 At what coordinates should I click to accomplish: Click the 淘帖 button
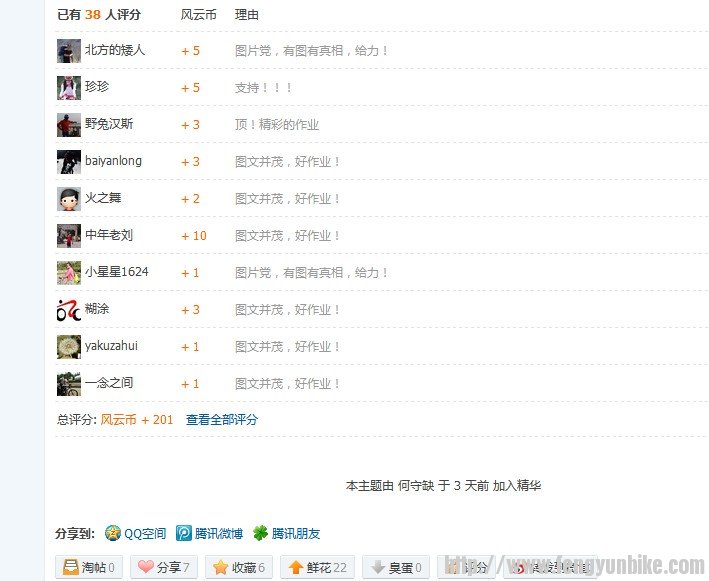(89, 567)
